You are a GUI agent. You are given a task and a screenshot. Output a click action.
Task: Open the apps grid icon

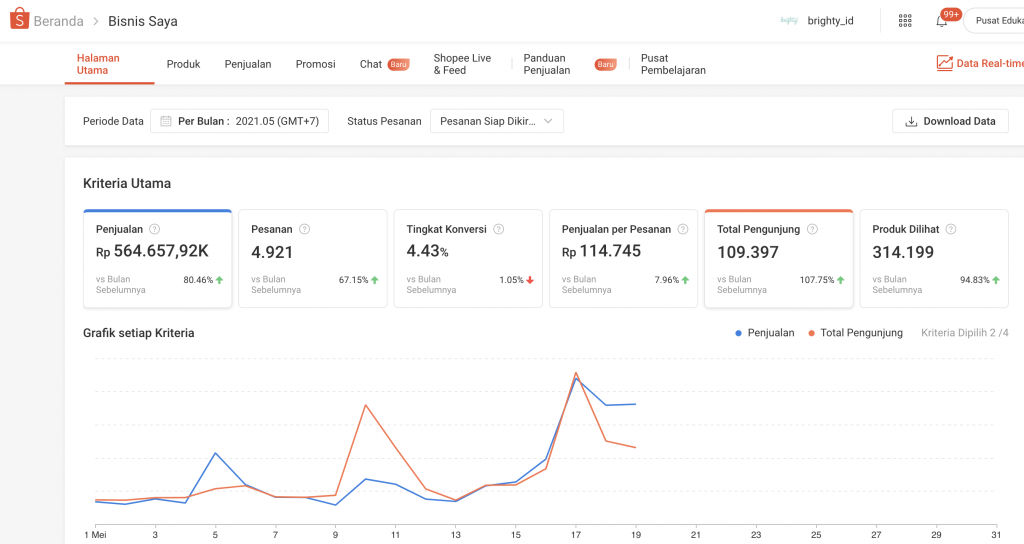[x=904, y=21]
